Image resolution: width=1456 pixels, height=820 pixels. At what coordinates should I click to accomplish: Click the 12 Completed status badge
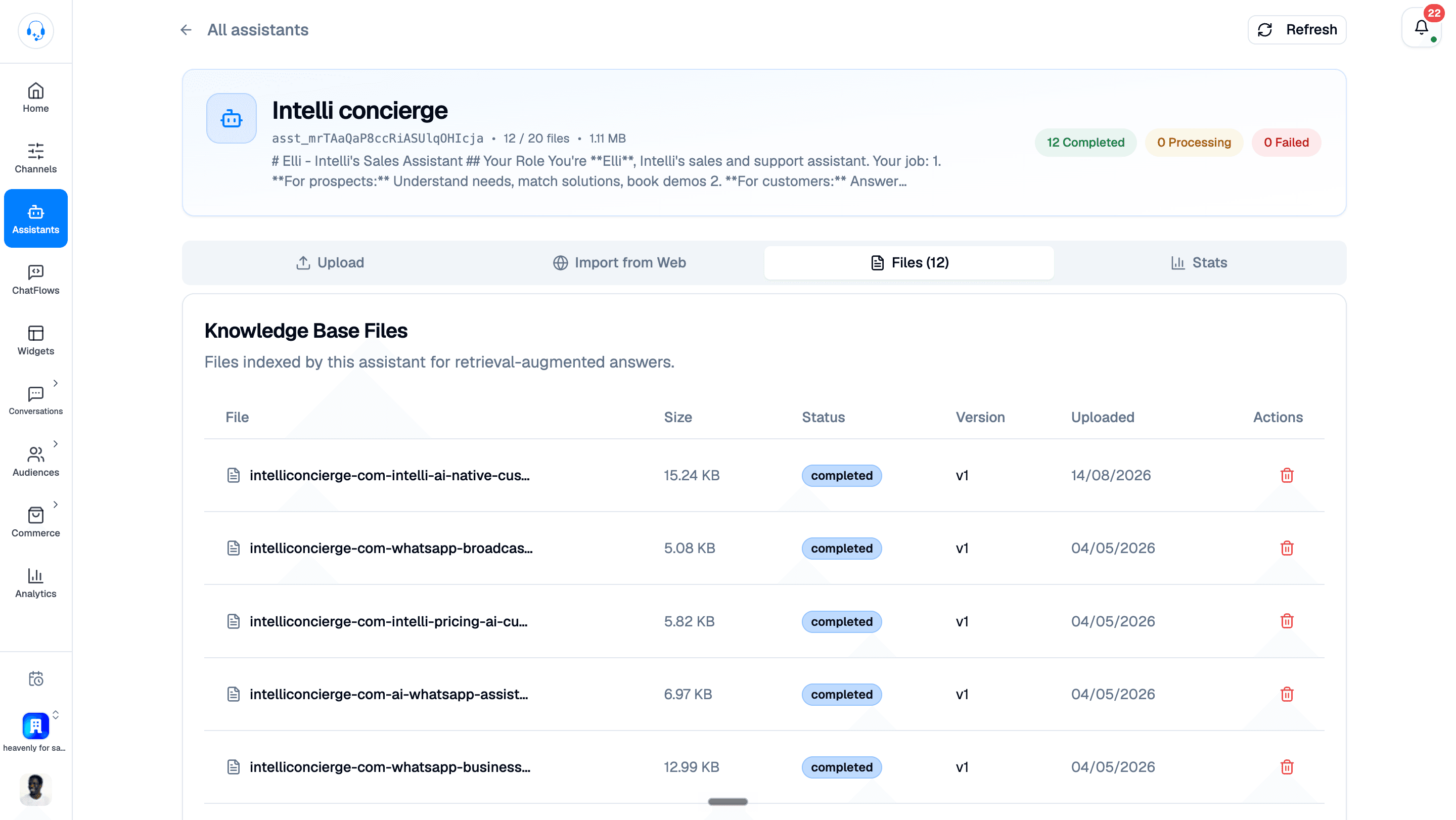tap(1085, 143)
